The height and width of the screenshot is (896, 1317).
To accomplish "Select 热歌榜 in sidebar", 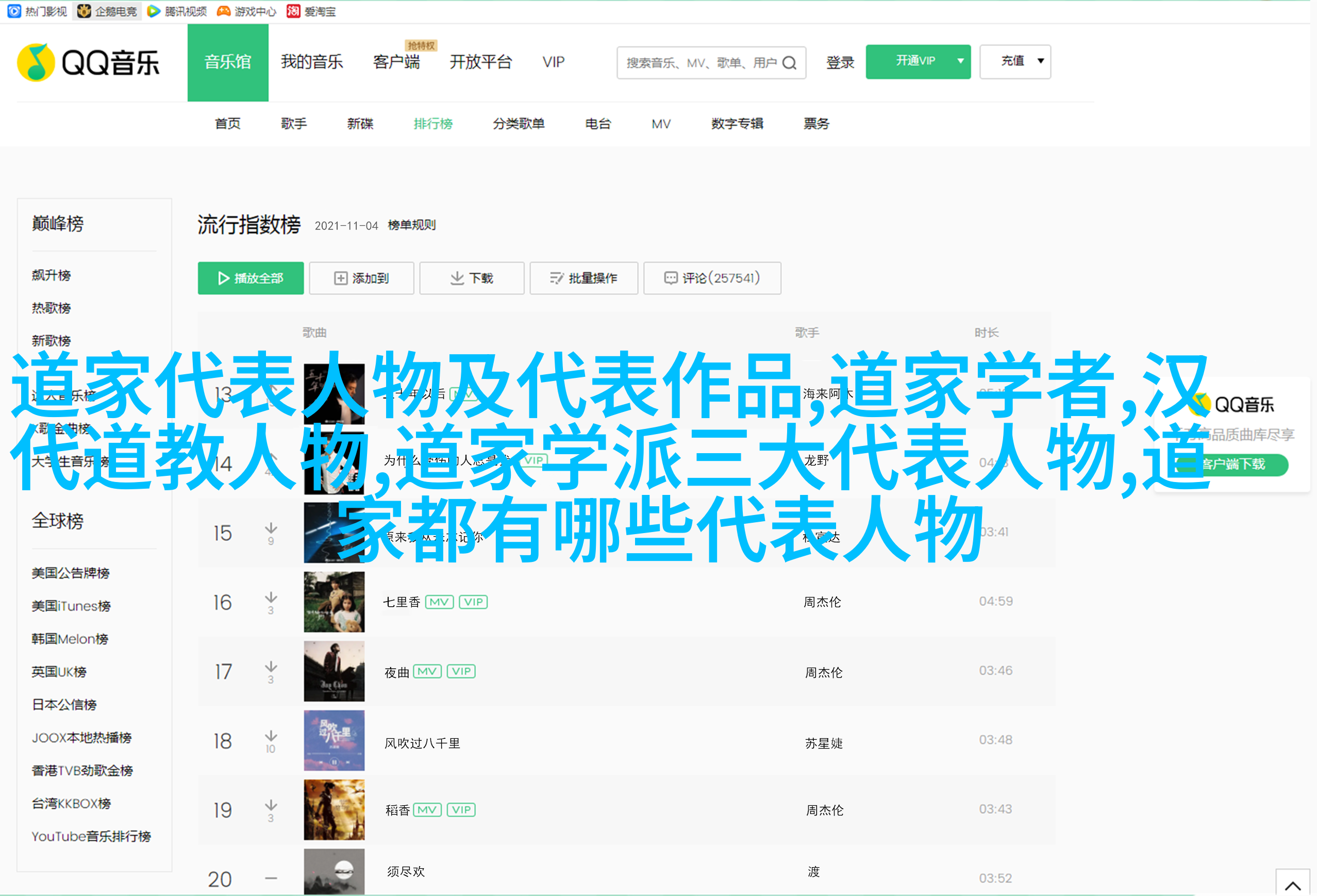I will 51,308.
